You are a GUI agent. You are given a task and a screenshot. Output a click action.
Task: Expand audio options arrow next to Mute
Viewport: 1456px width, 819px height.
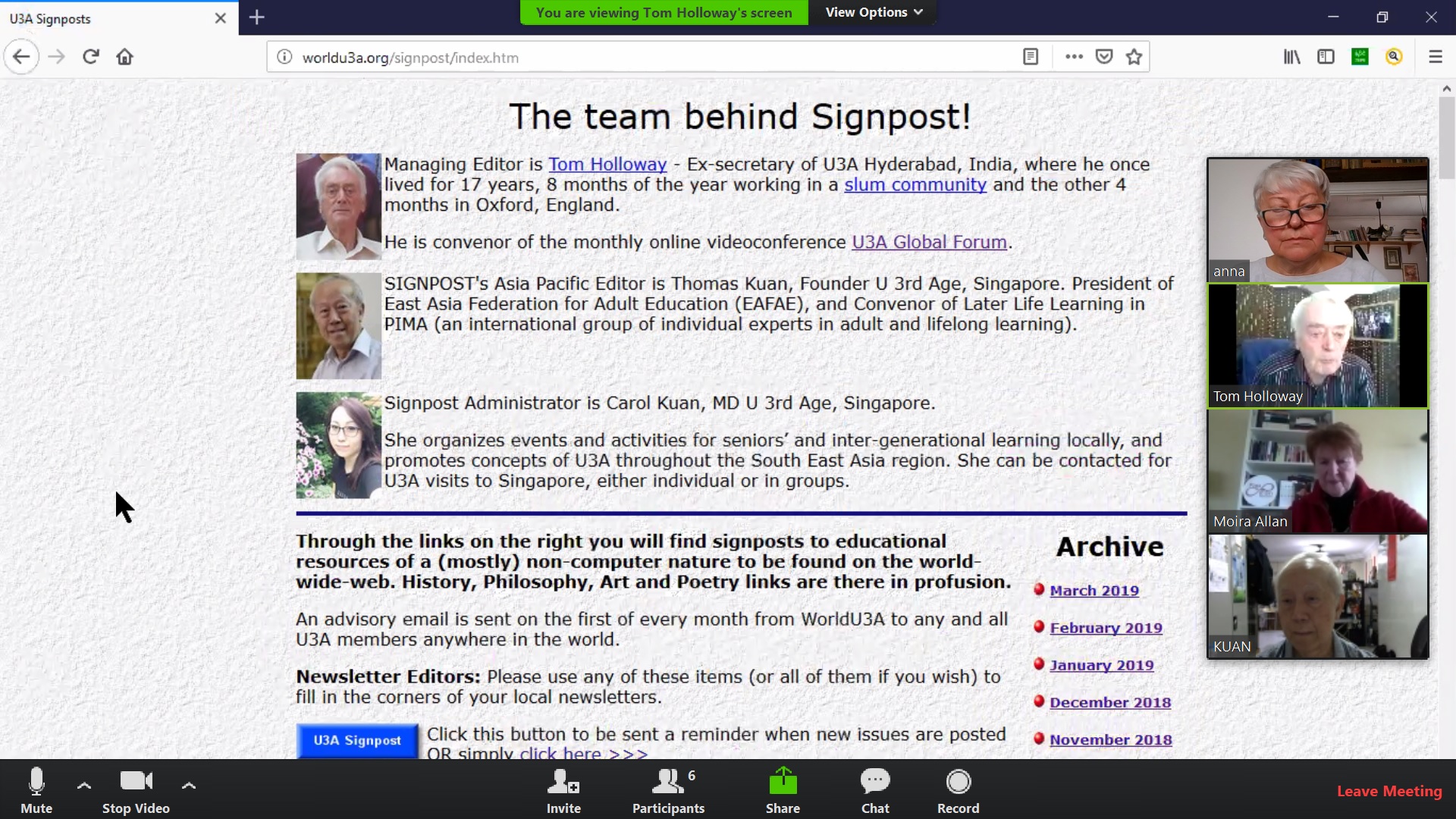point(84,786)
